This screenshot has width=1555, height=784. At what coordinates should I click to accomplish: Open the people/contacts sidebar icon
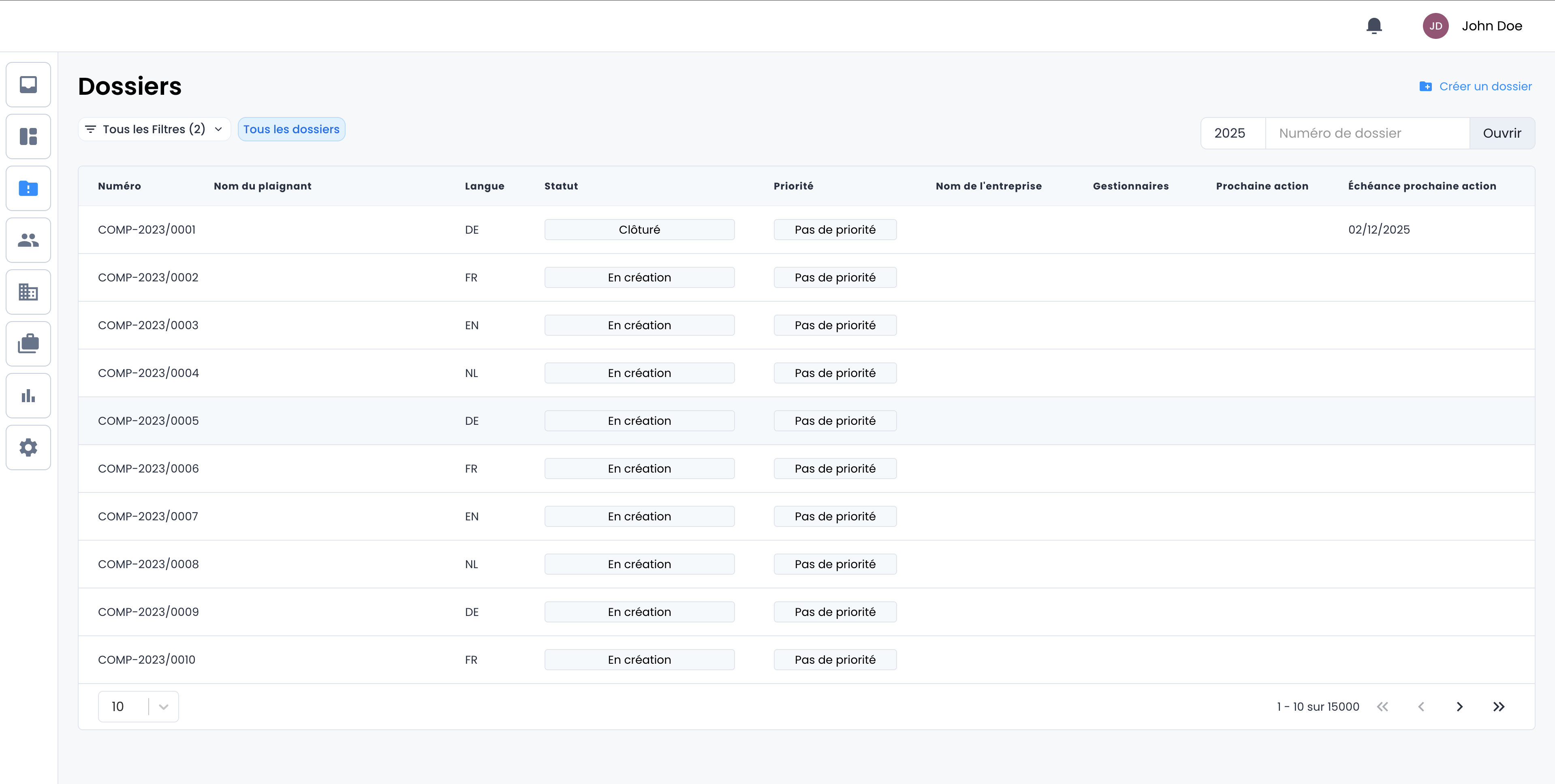[x=28, y=240]
